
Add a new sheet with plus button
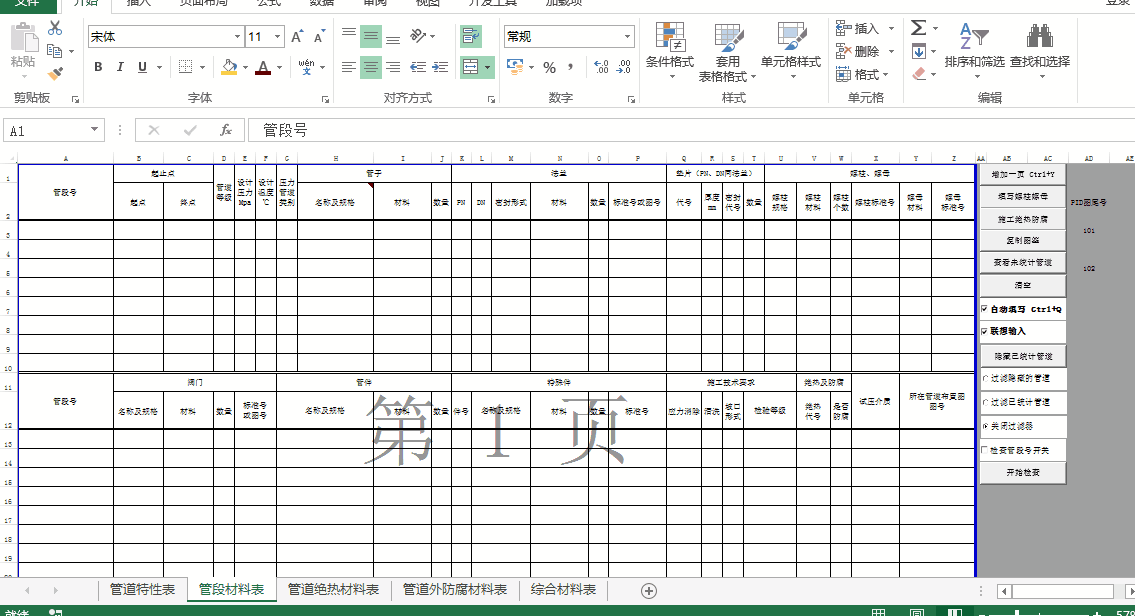(x=649, y=591)
